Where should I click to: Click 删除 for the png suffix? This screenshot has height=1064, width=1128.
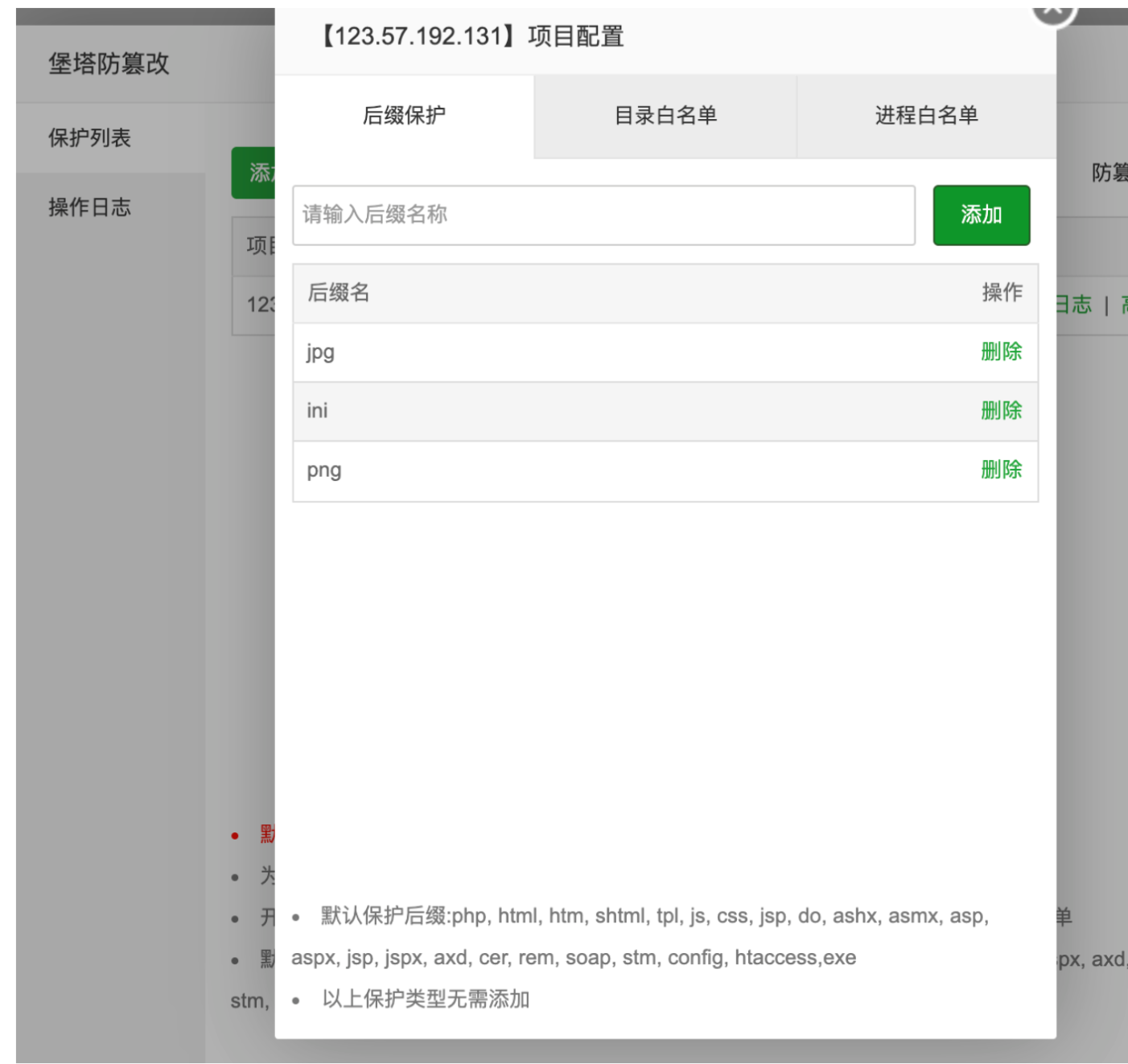pos(1001,470)
